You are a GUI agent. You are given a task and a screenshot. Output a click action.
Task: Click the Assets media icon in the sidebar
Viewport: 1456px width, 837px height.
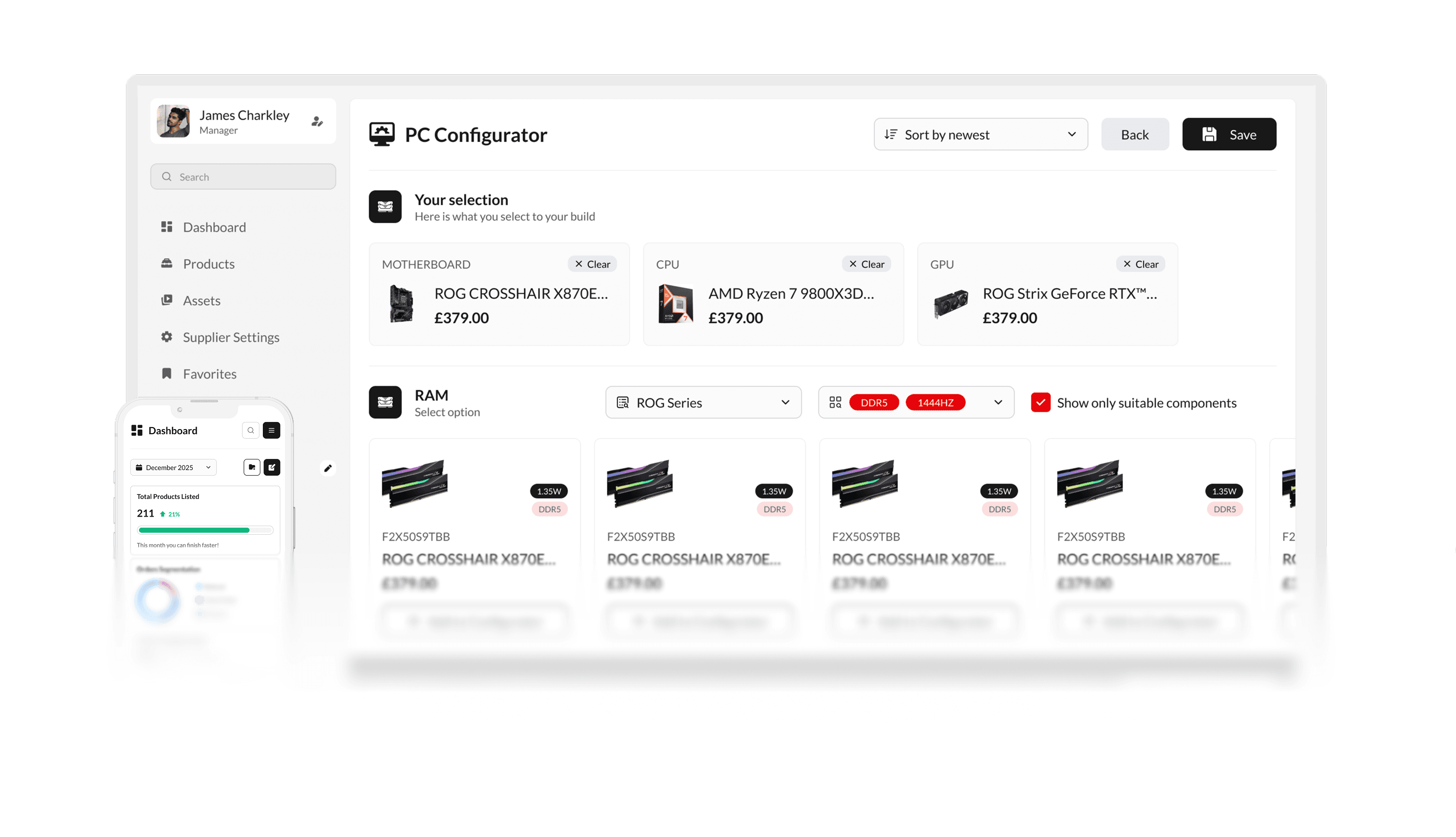tap(167, 300)
